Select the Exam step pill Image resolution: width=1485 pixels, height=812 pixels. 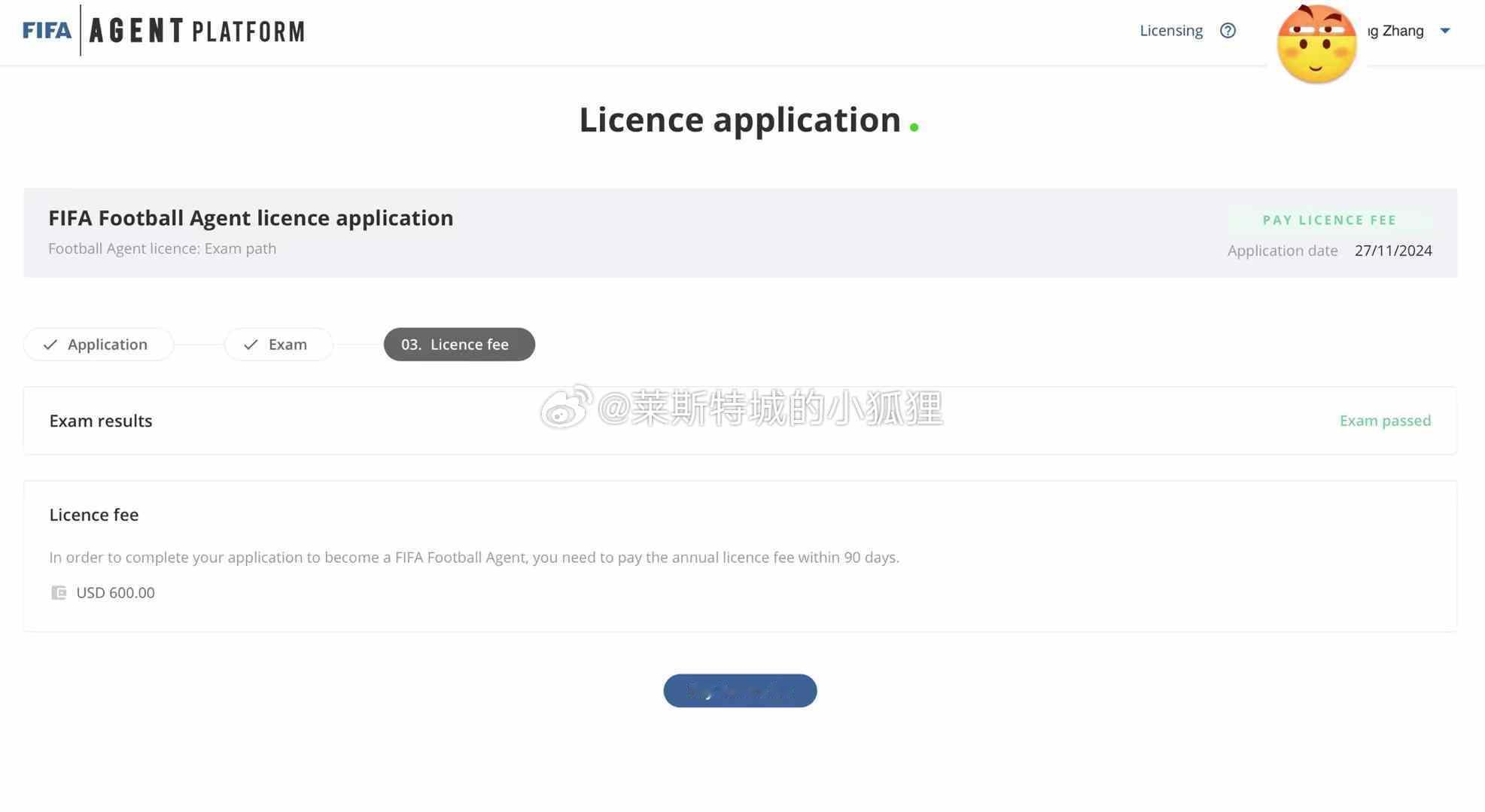(x=278, y=345)
